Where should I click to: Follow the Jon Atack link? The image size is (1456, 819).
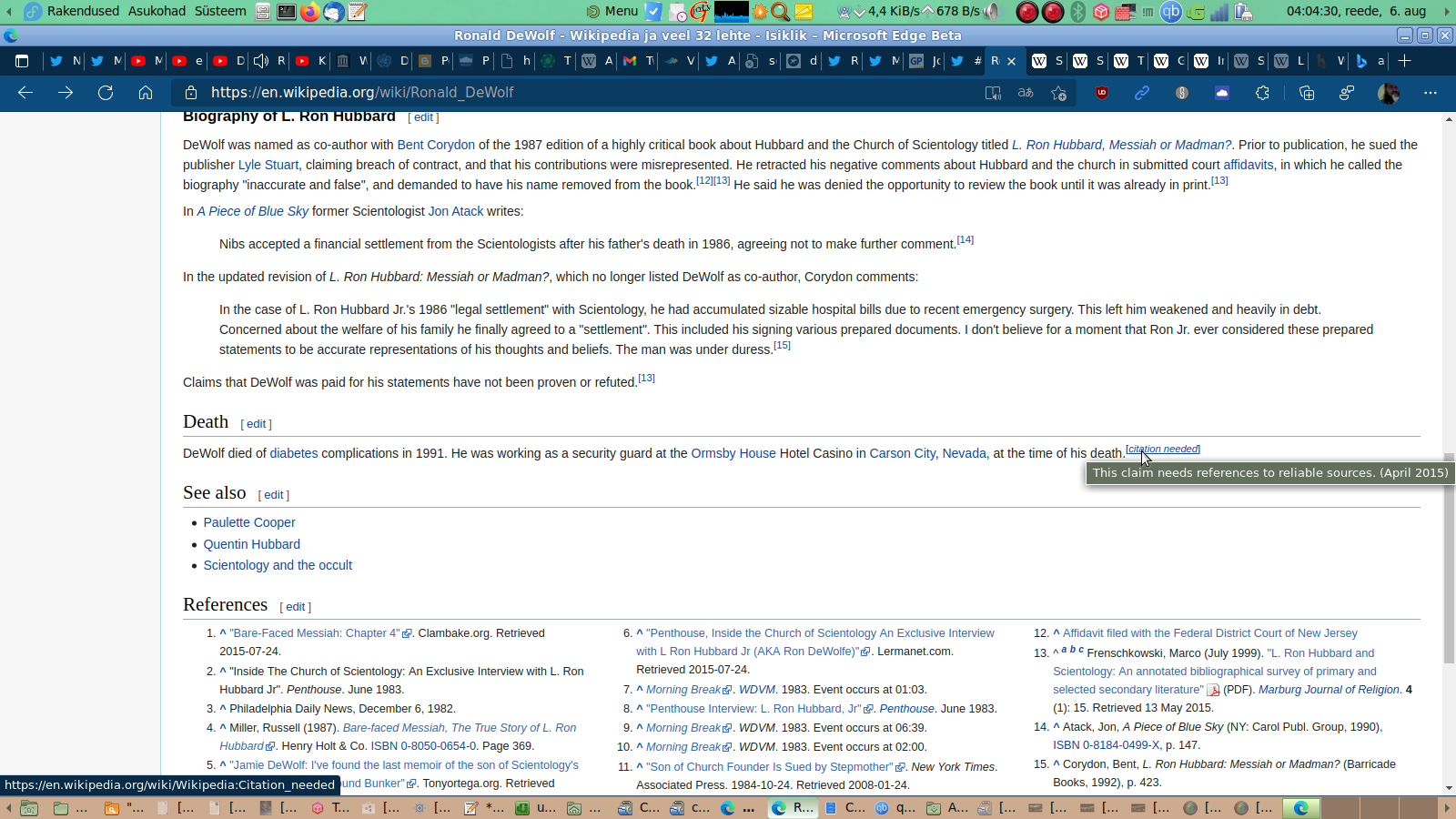[x=456, y=211]
